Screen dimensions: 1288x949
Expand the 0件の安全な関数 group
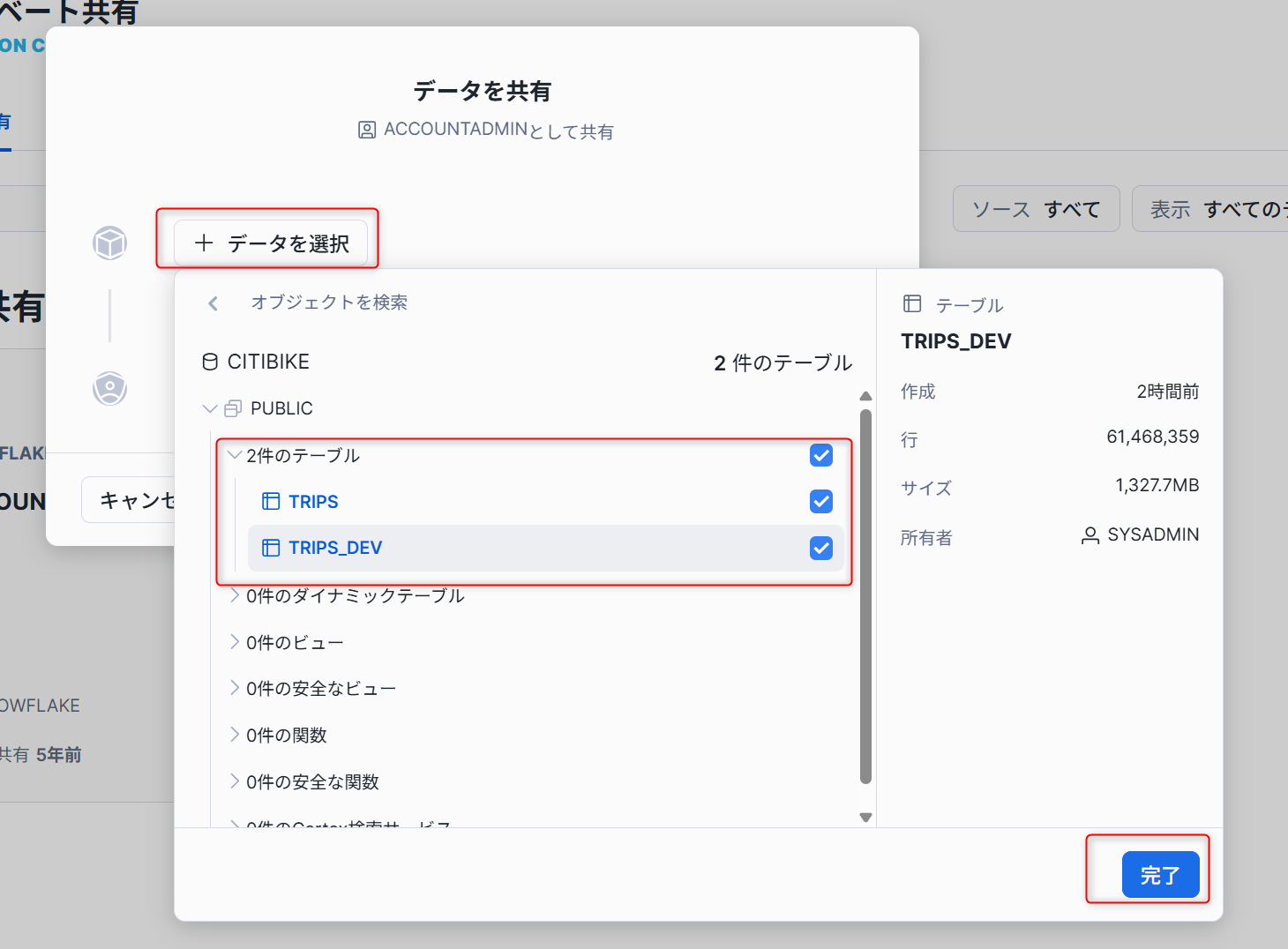[x=235, y=781]
